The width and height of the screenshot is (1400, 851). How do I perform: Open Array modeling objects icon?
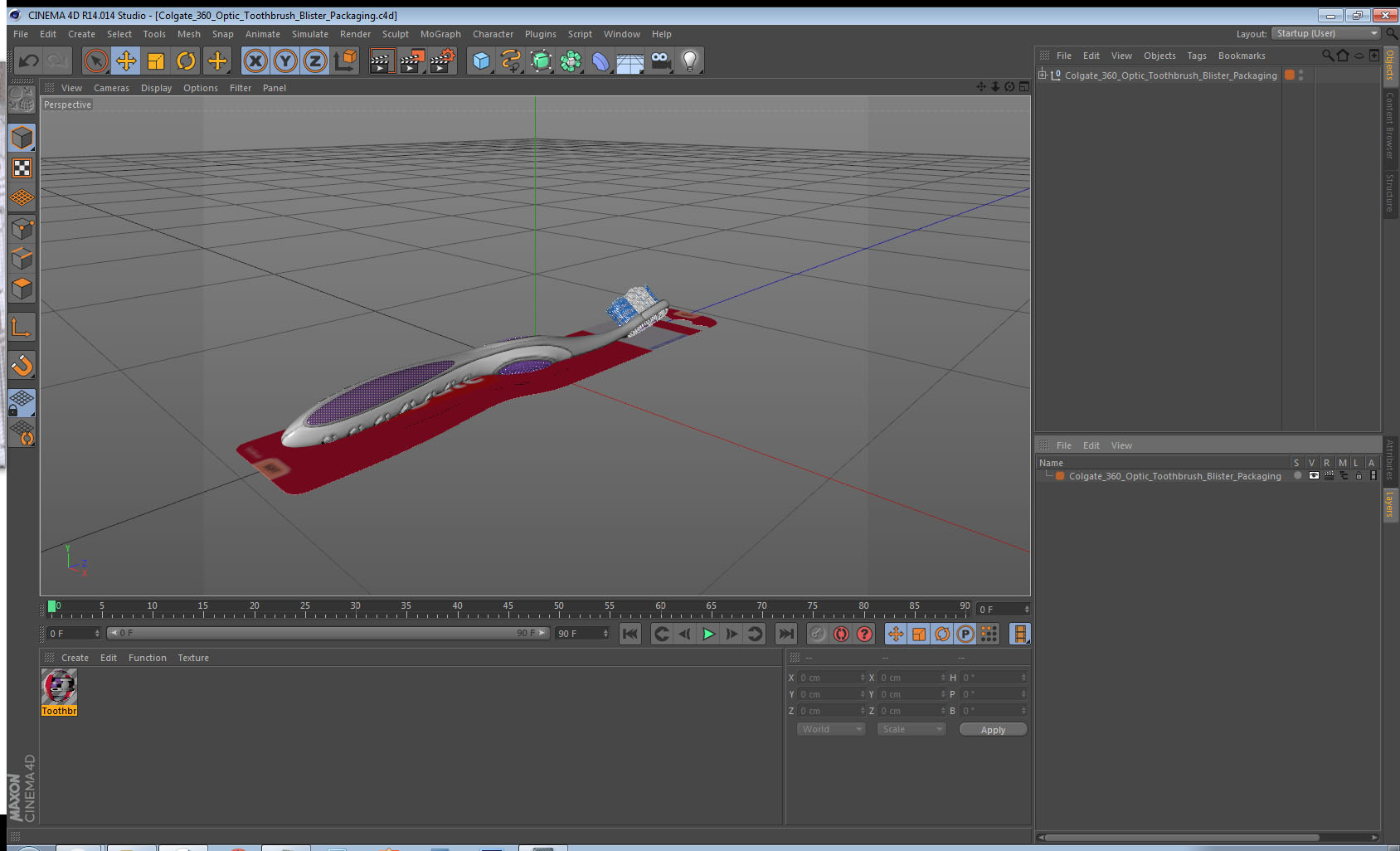tap(571, 61)
